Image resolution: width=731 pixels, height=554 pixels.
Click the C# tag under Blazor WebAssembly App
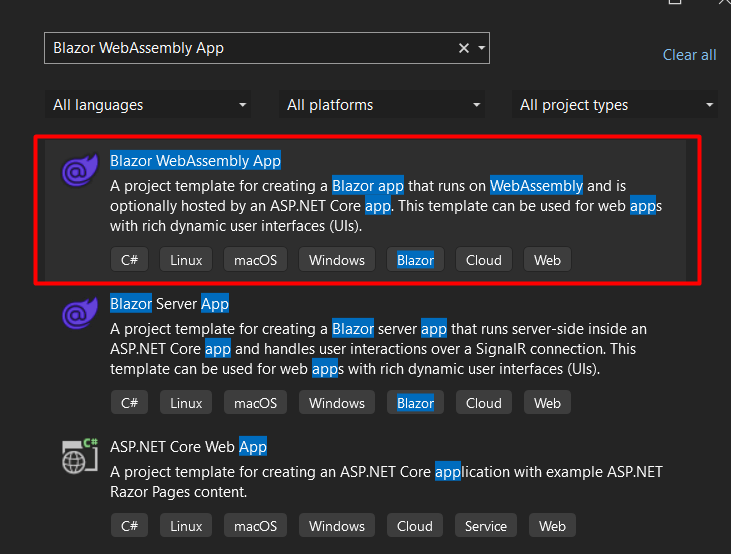(x=129, y=260)
